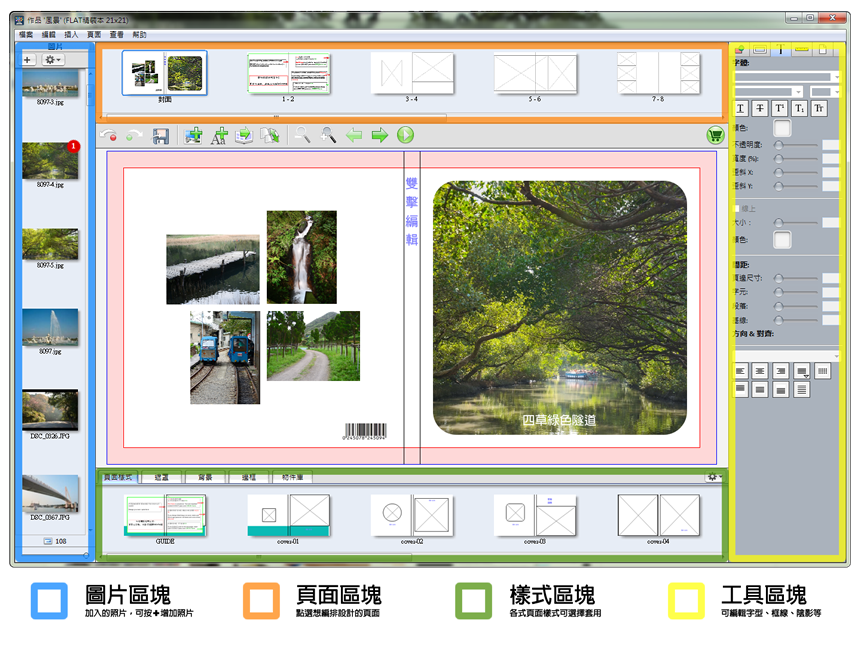Add a text box with the Aa plus icon
Image resolution: width=860 pixels, height=646 pixels.
pos(219,135)
